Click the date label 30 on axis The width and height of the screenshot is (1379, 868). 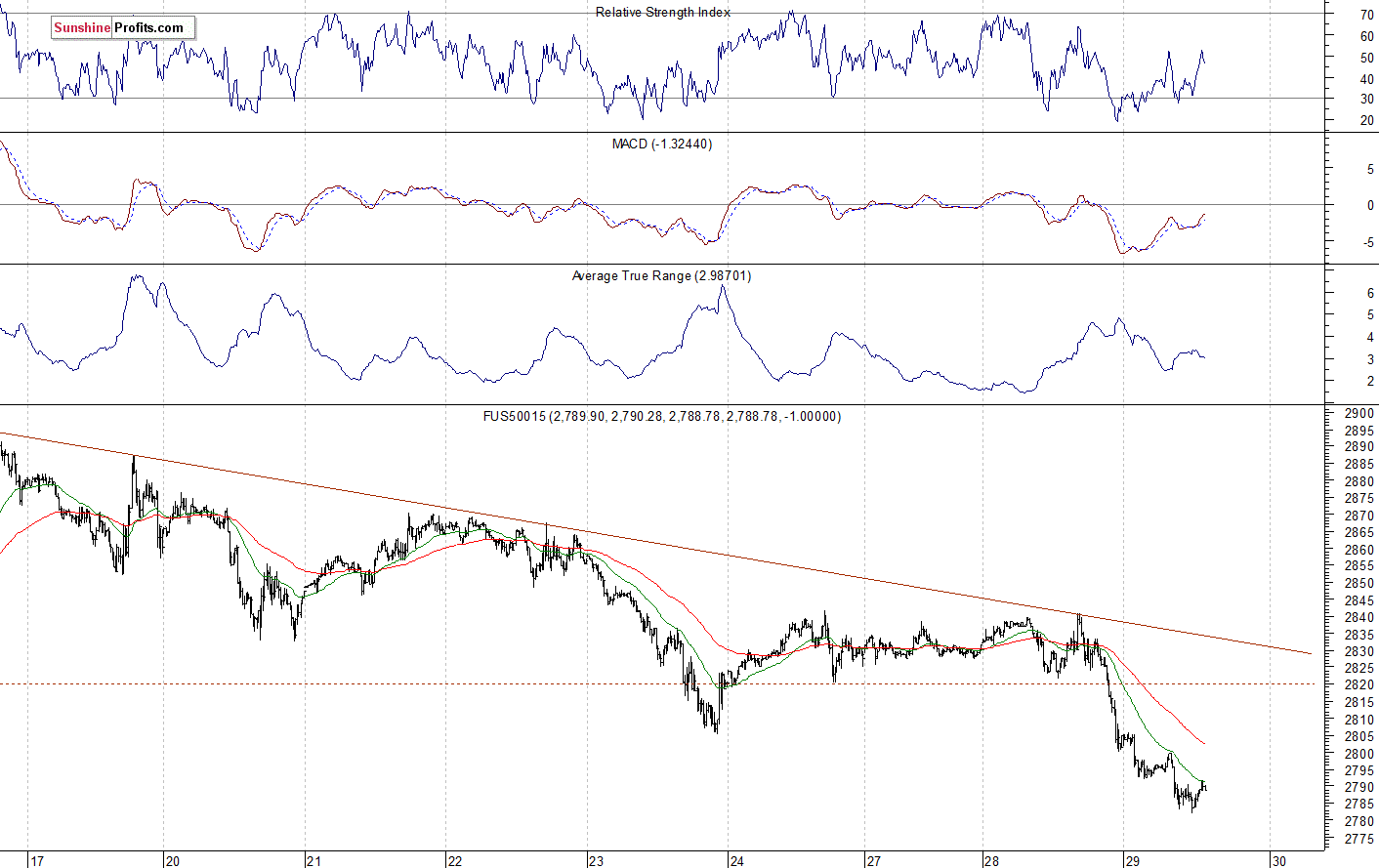coord(1278,860)
